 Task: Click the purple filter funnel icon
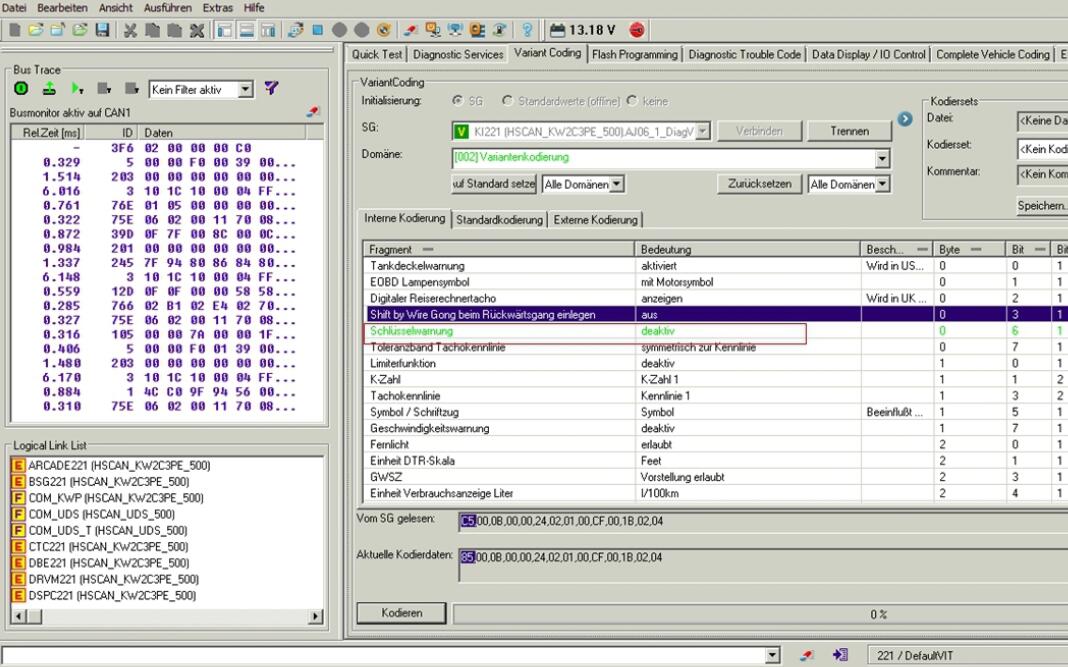point(271,88)
